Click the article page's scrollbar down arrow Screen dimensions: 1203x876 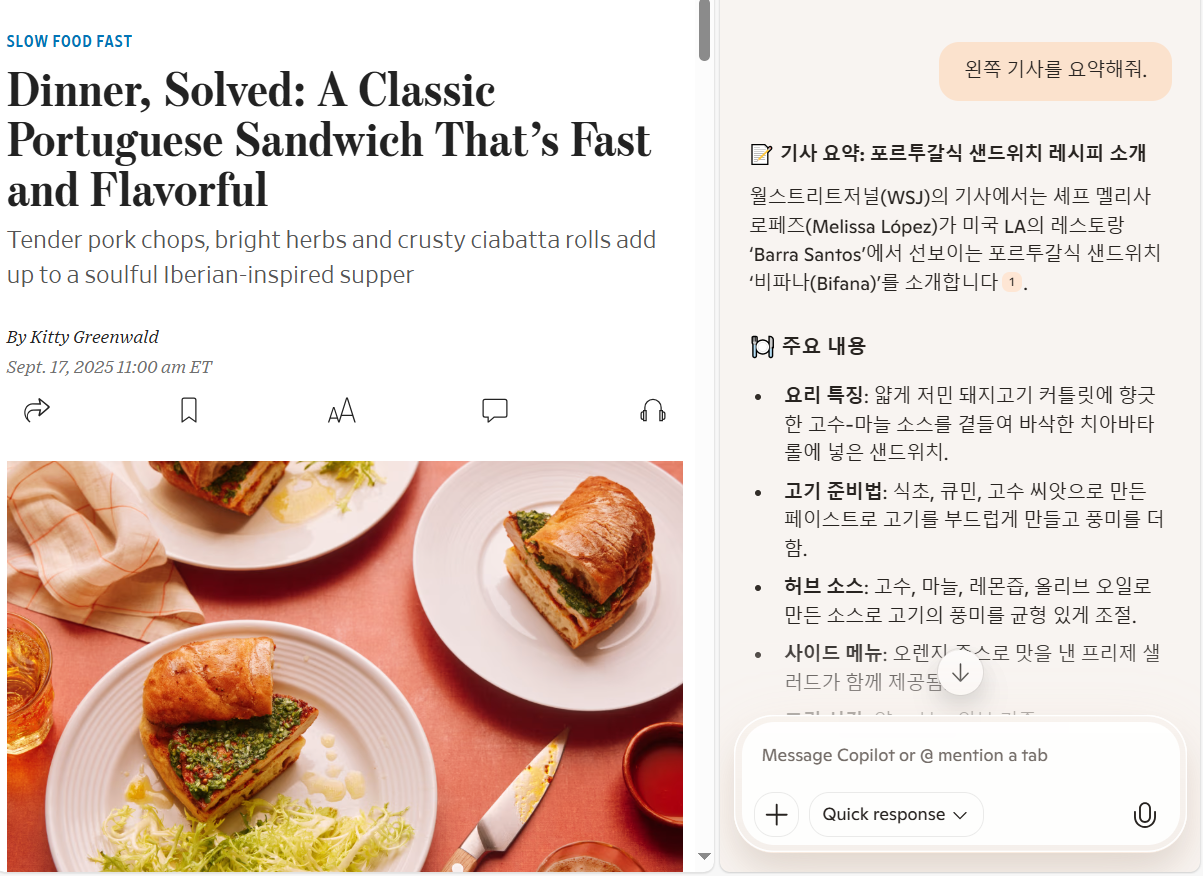704,856
